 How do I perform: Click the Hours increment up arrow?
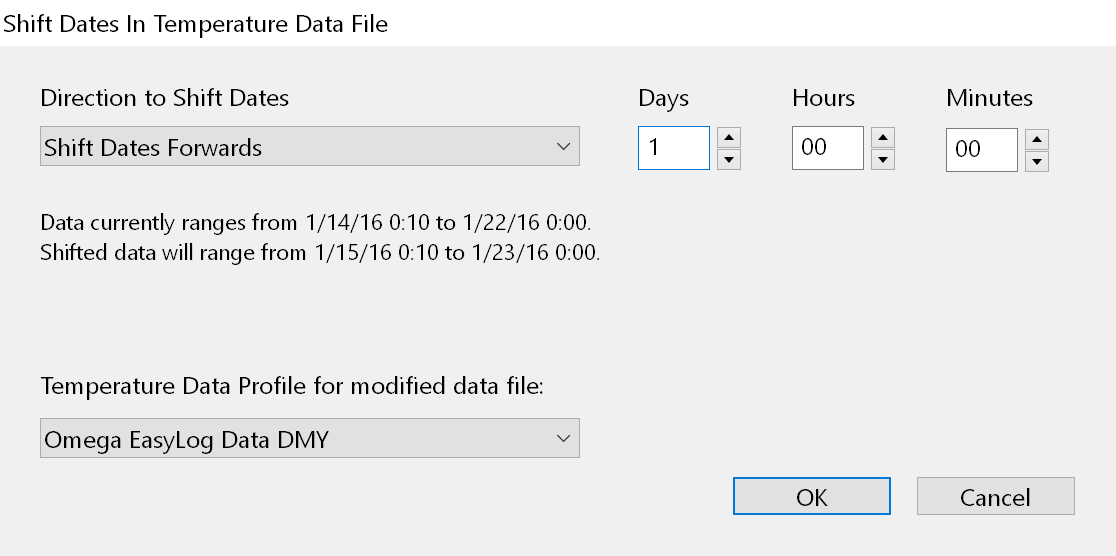[883, 138]
